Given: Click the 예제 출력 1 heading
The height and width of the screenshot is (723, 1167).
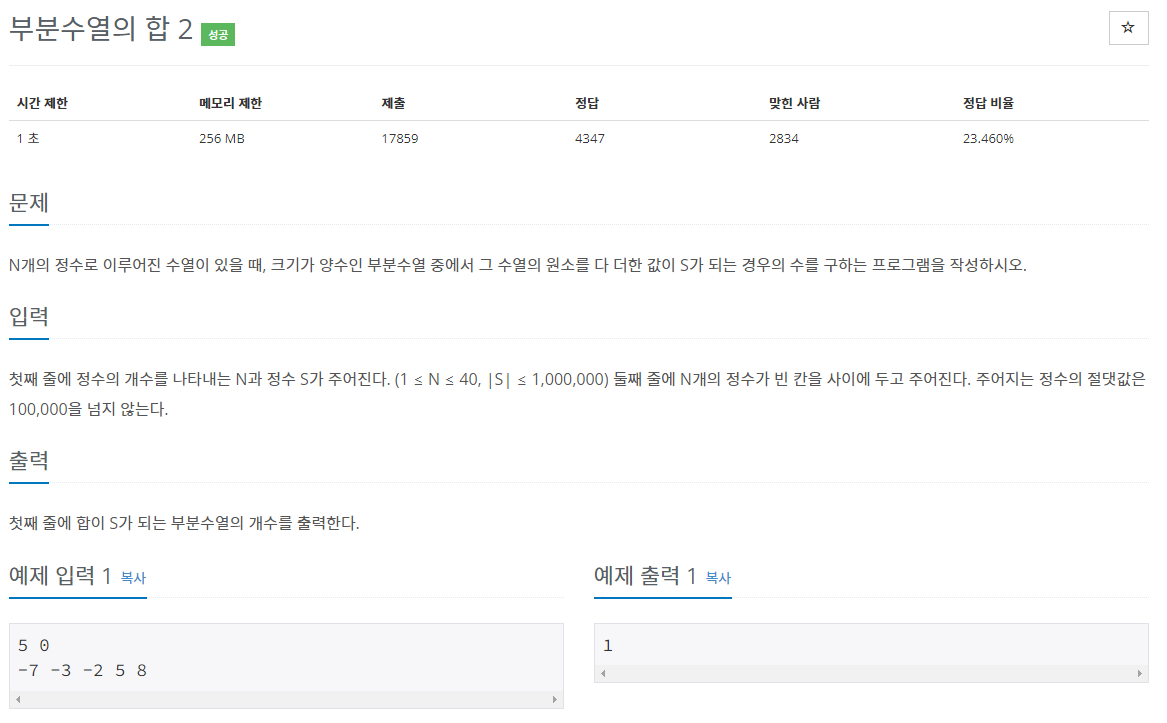Looking at the screenshot, I should tap(645, 576).
